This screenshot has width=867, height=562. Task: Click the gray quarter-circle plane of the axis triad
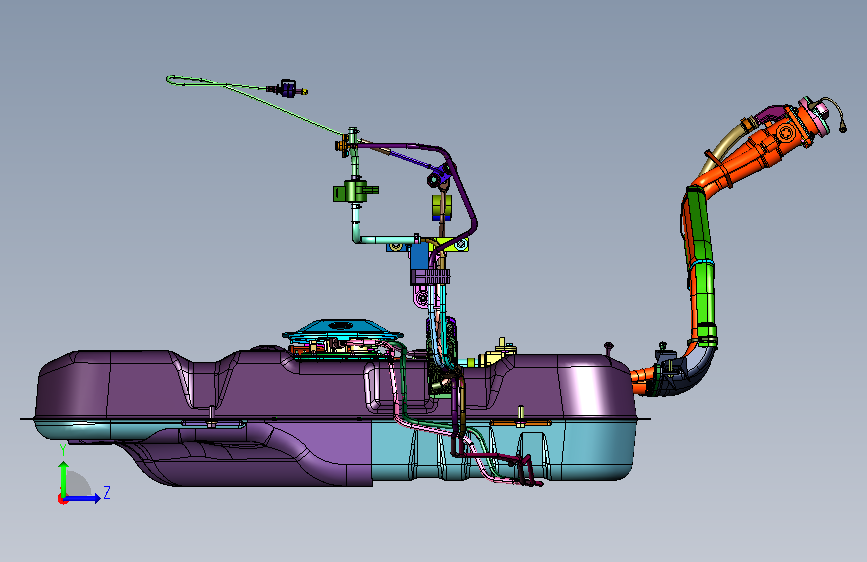pos(78,483)
